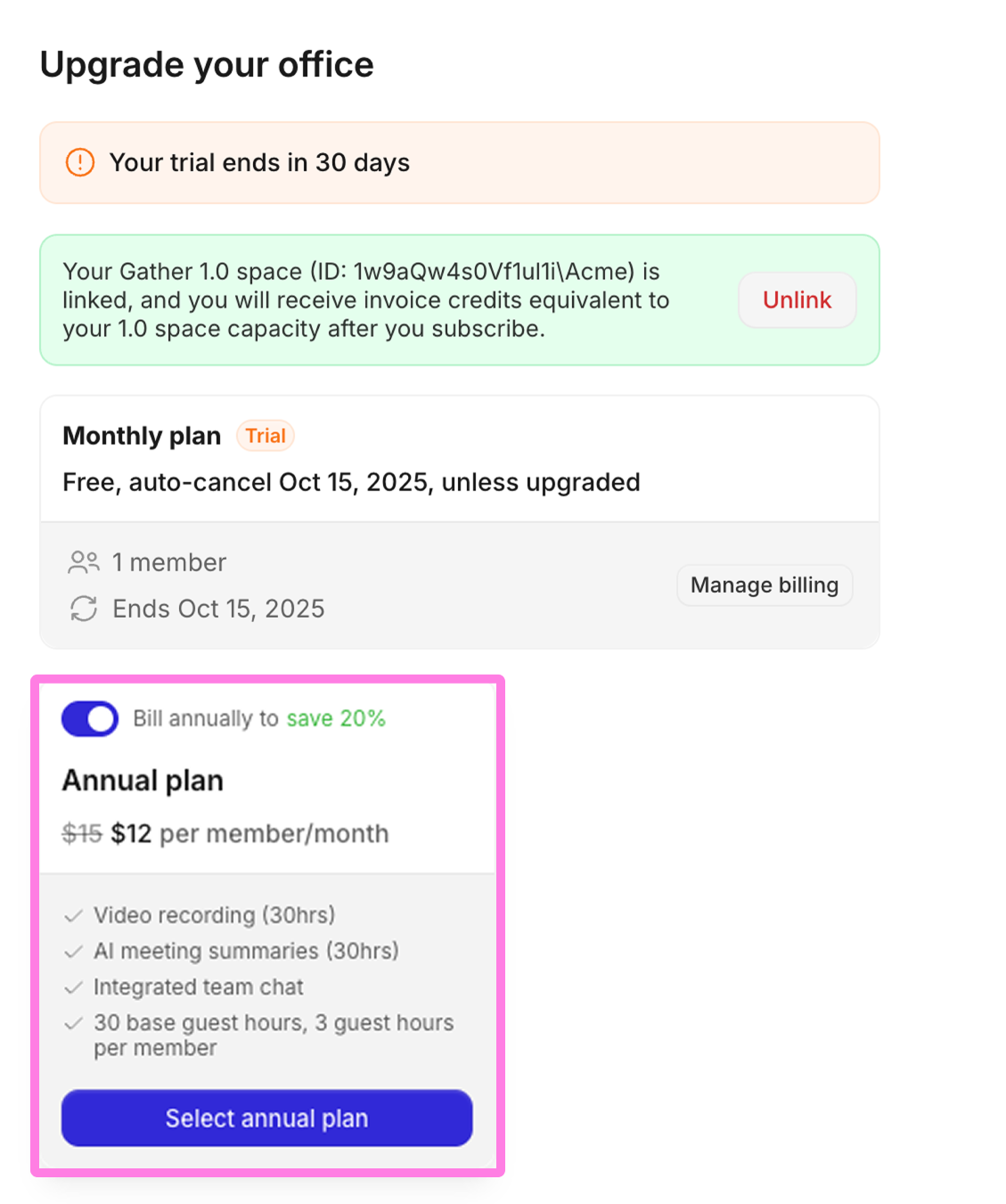Screen dimensions: 1006x1204
Task: Click Select annual plan
Action: (266, 1118)
